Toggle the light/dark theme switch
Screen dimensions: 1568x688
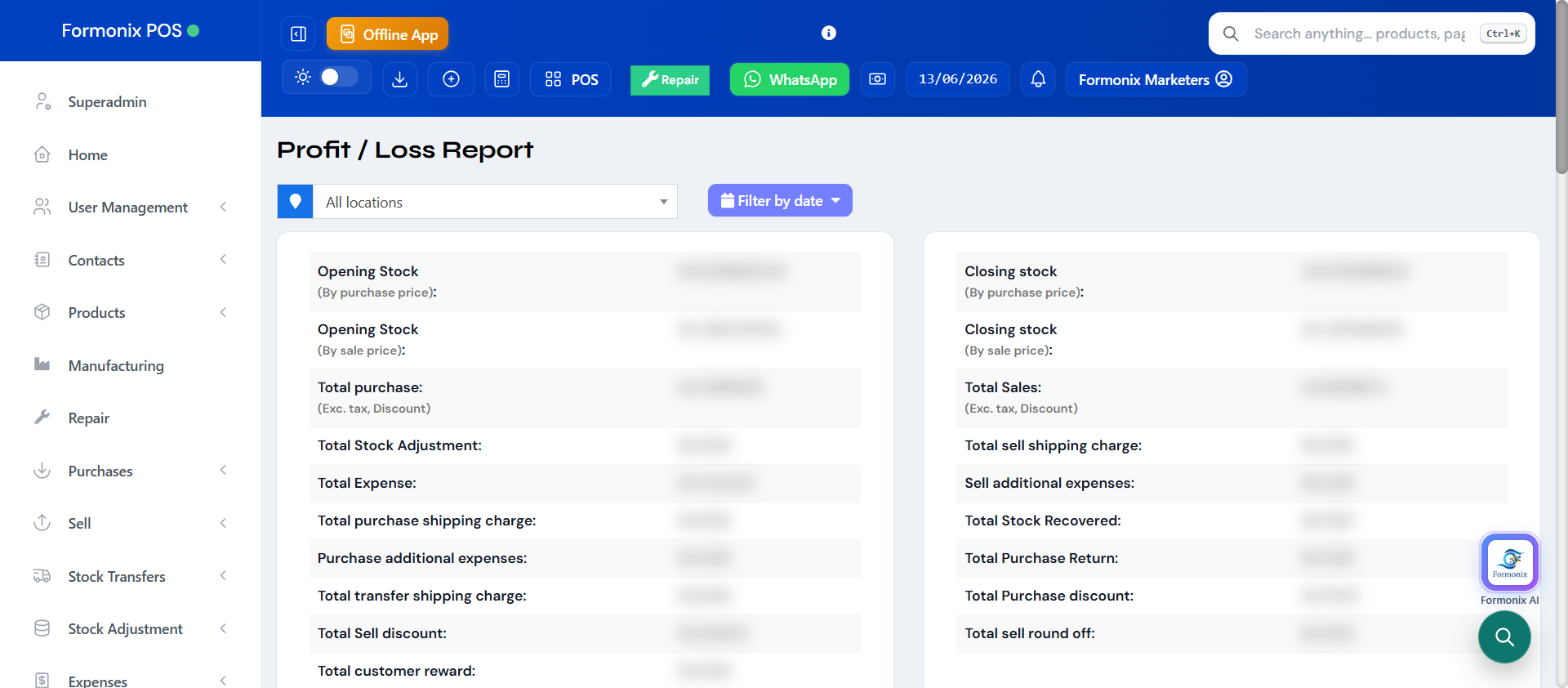click(x=339, y=77)
